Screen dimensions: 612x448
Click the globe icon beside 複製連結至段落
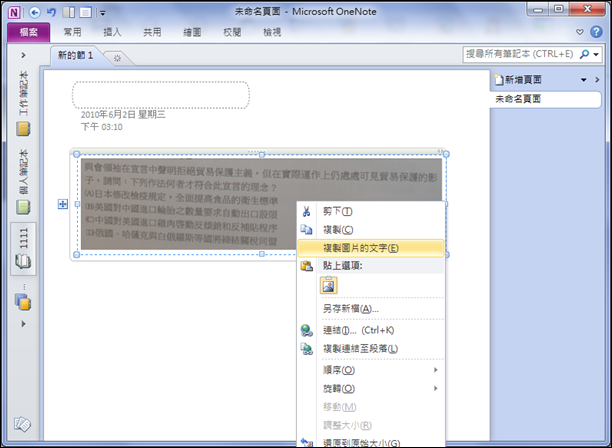tap(306, 348)
